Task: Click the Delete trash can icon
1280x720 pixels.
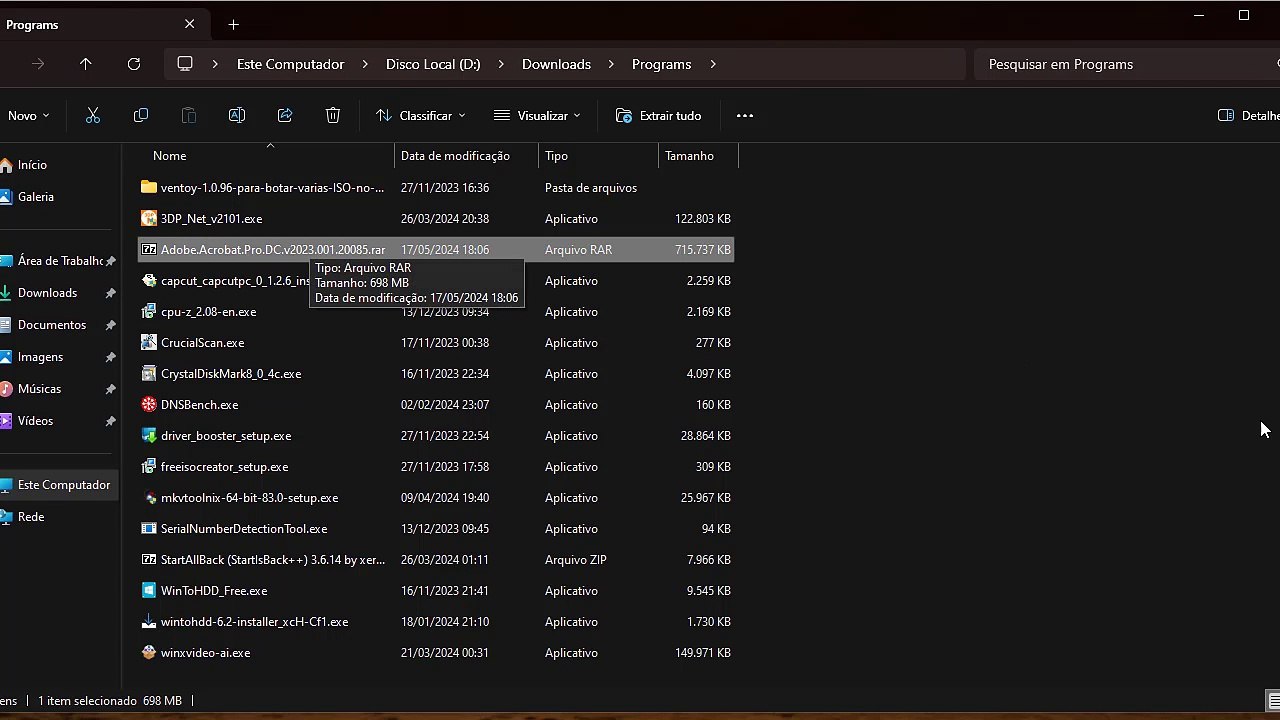Action: pos(333,116)
